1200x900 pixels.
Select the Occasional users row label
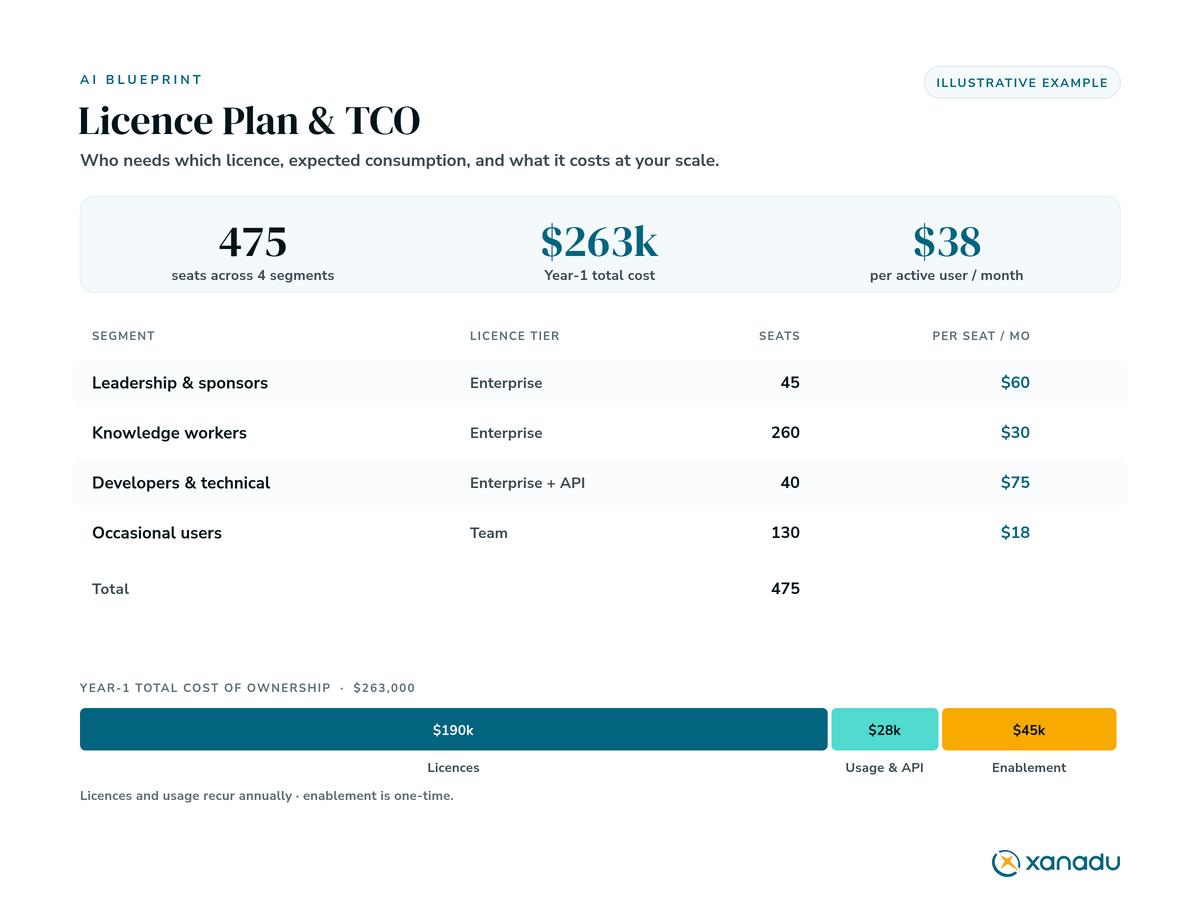(x=157, y=533)
